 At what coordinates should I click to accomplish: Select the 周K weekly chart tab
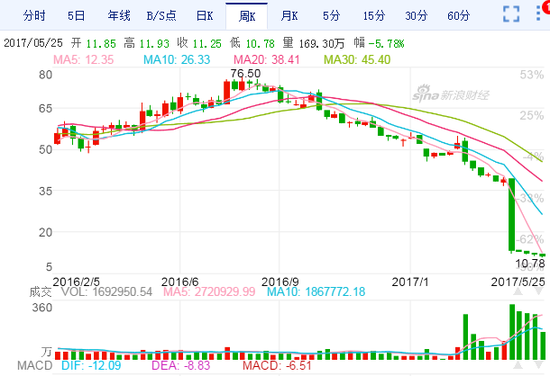[x=247, y=16]
